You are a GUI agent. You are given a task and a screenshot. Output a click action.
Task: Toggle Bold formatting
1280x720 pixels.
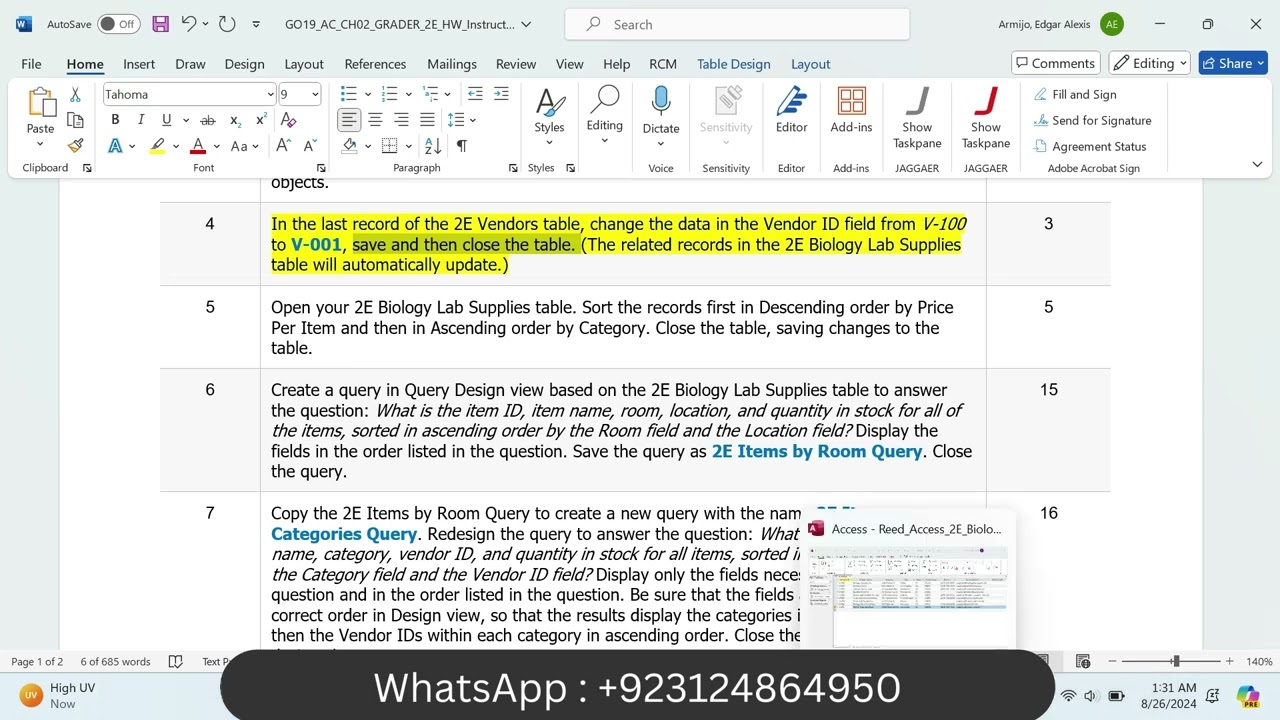[115, 120]
